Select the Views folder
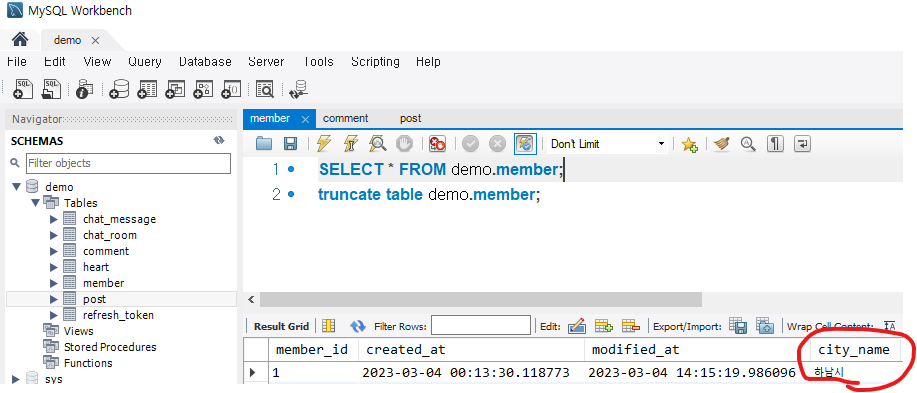The image size is (917, 393). (x=78, y=331)
